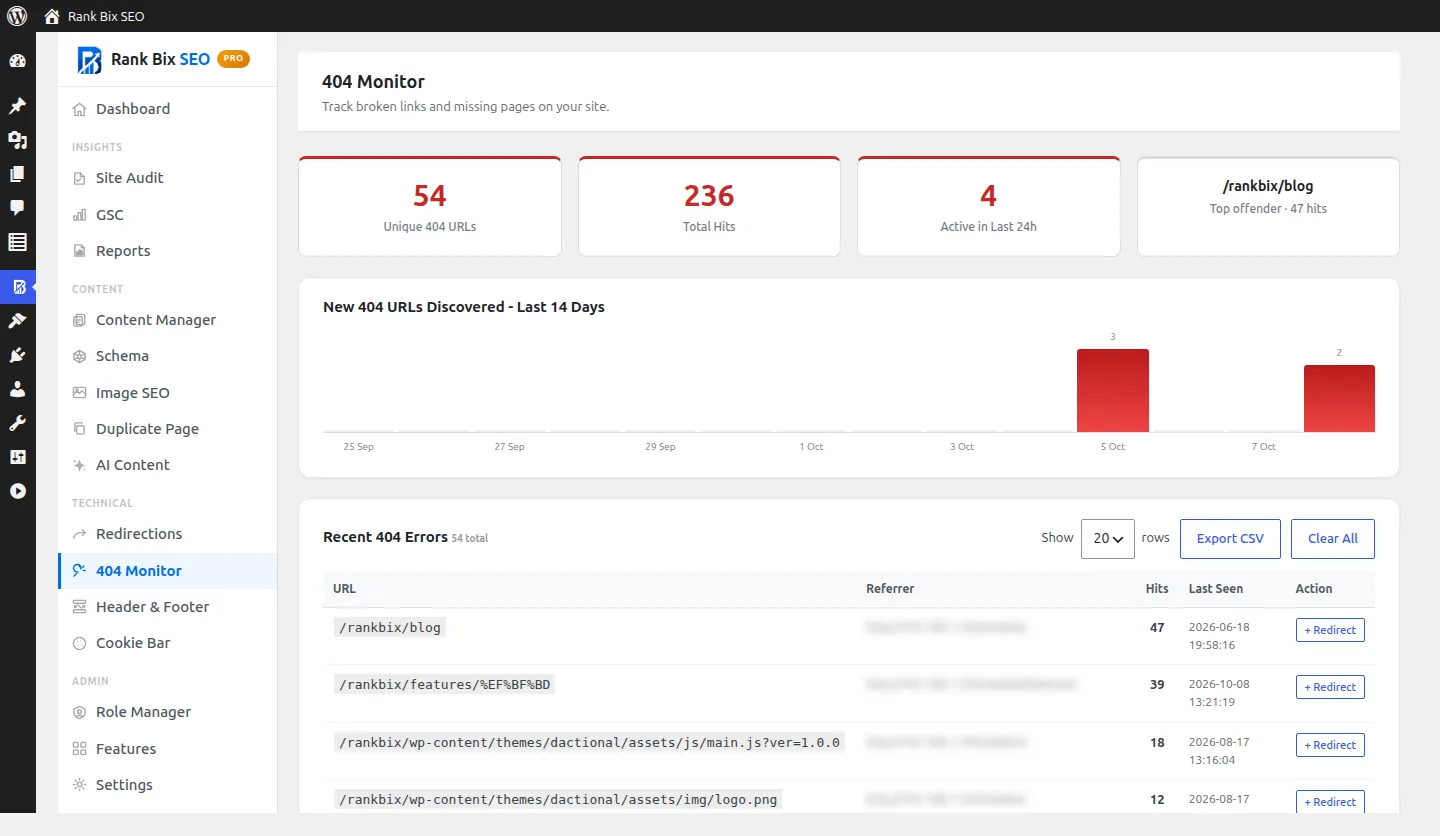Select the Schema menu item

pyautogui.click(x=167, y=356)
